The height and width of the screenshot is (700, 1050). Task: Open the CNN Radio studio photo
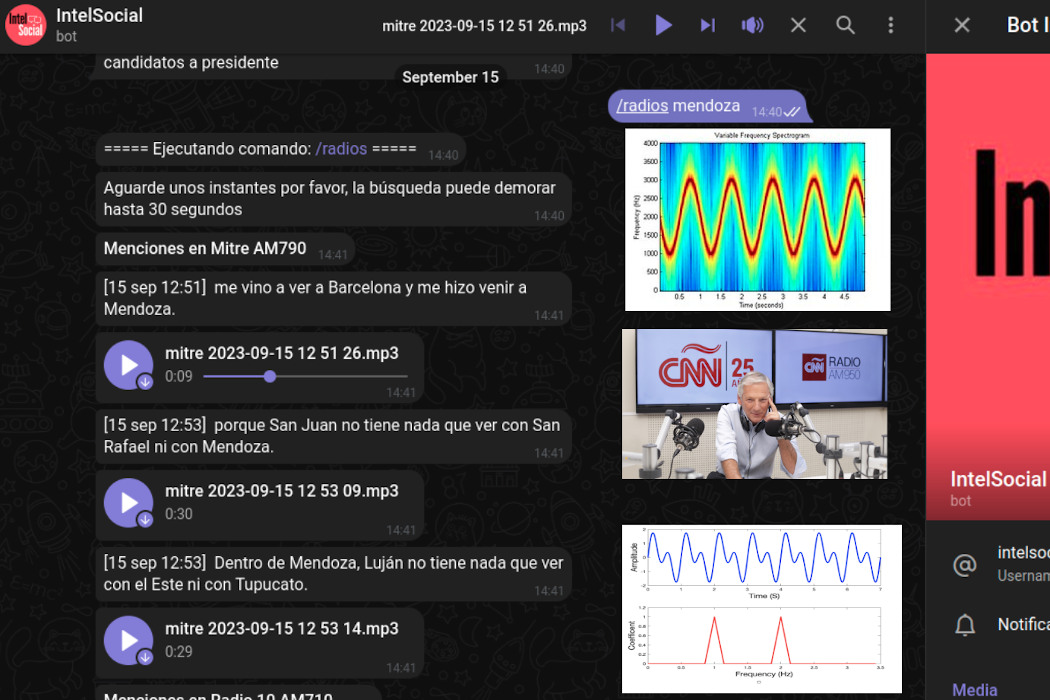click(x=754, y=404)
